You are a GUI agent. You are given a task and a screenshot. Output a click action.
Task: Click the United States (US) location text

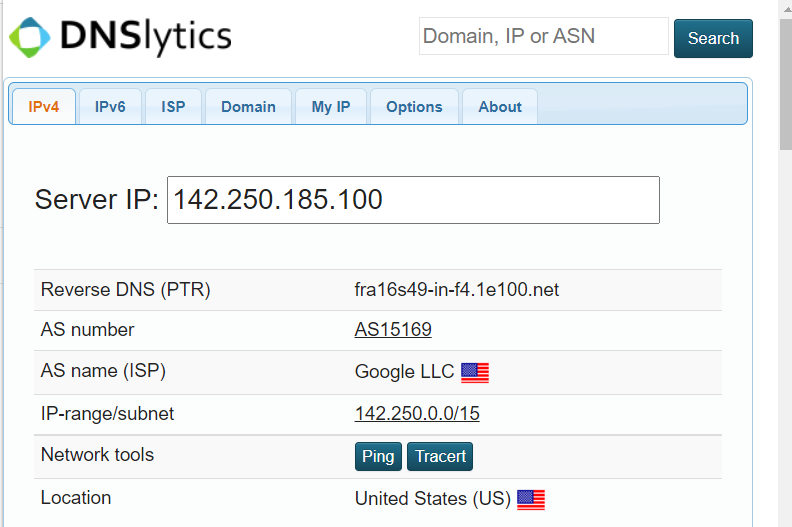click(433, 499)
